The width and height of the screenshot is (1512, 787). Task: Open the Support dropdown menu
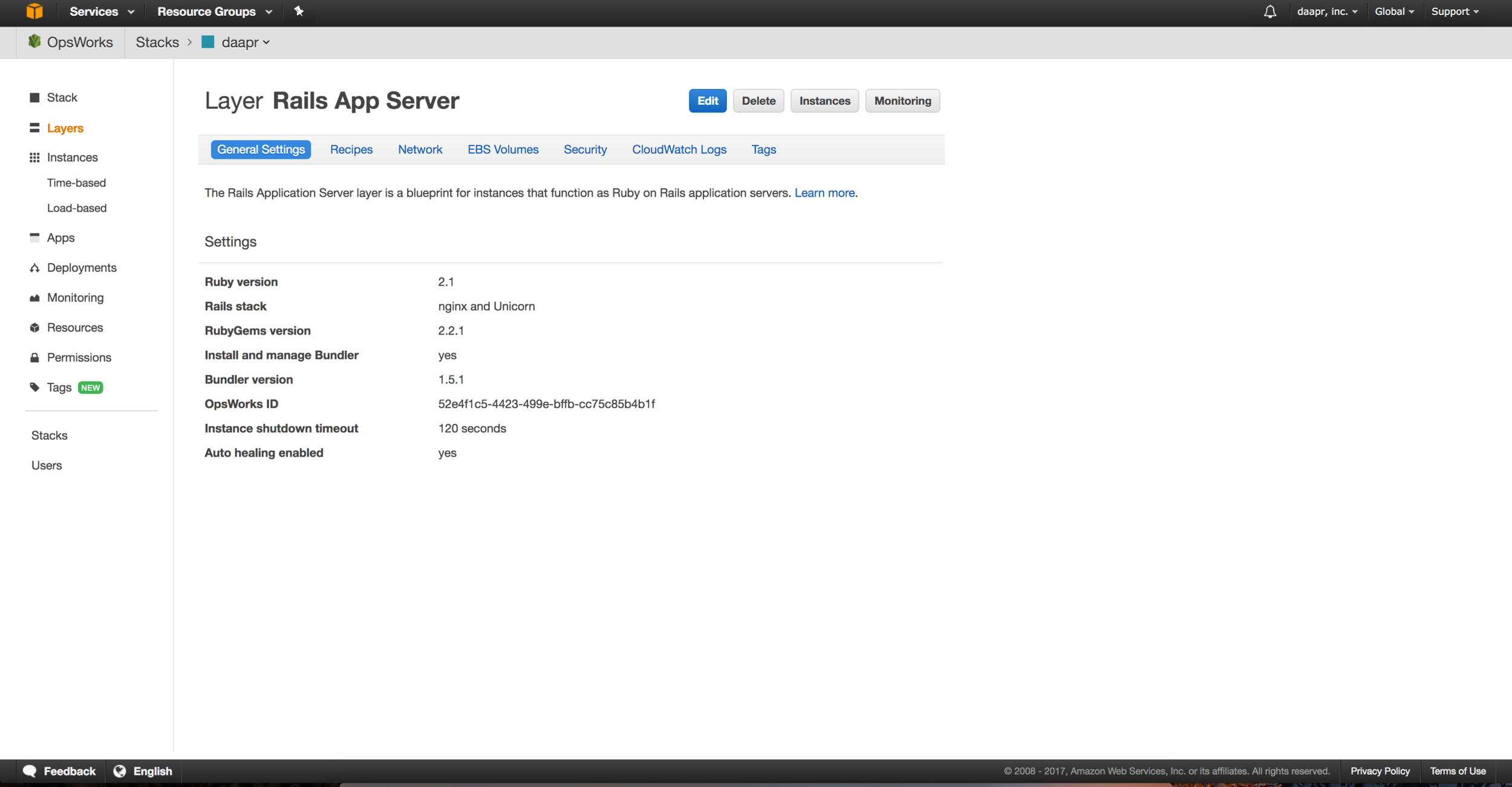coord(1455,11)
